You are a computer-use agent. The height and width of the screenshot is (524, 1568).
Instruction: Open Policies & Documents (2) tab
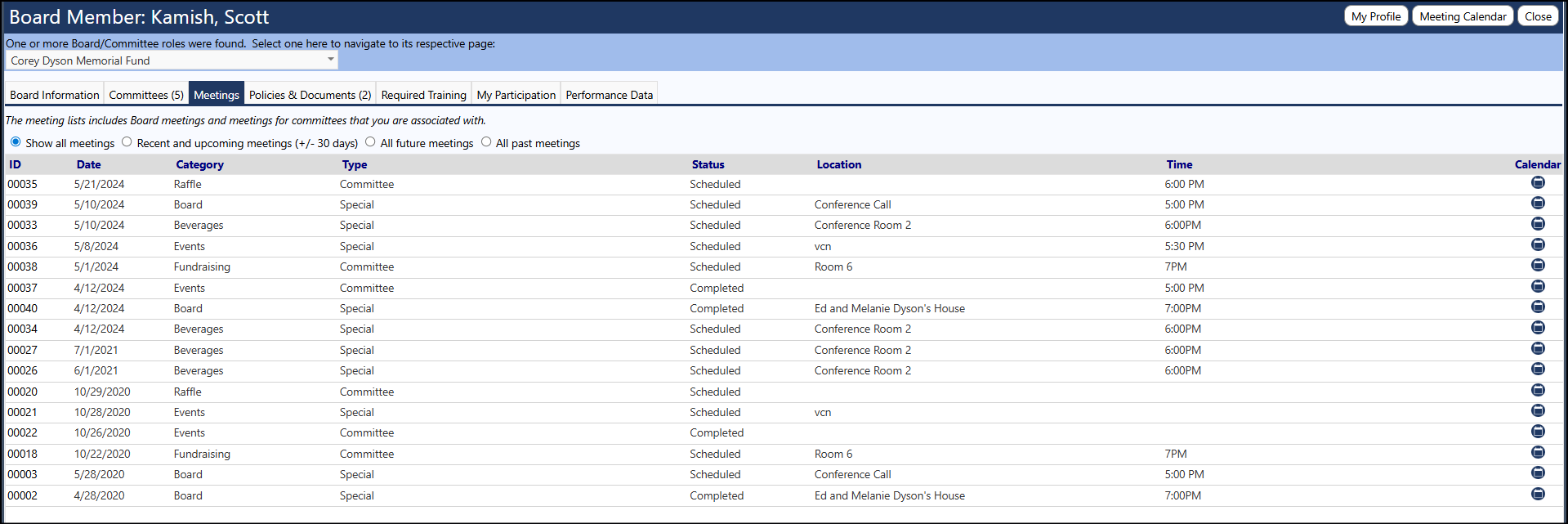coord(310,95)
